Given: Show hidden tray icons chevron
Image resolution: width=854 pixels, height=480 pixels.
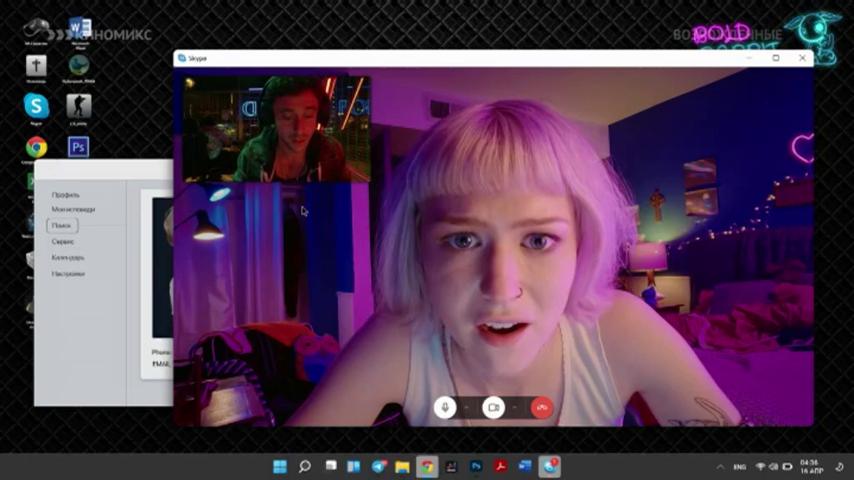Looking at the screenshot, I should point(720,467).
